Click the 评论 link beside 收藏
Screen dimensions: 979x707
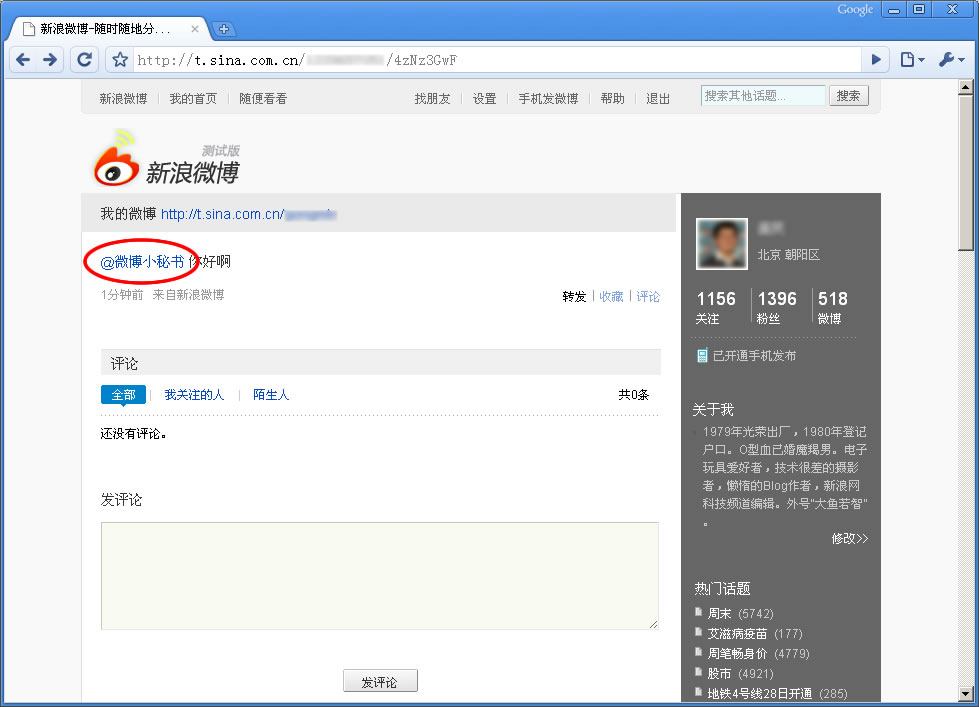(x=648, y=297)
